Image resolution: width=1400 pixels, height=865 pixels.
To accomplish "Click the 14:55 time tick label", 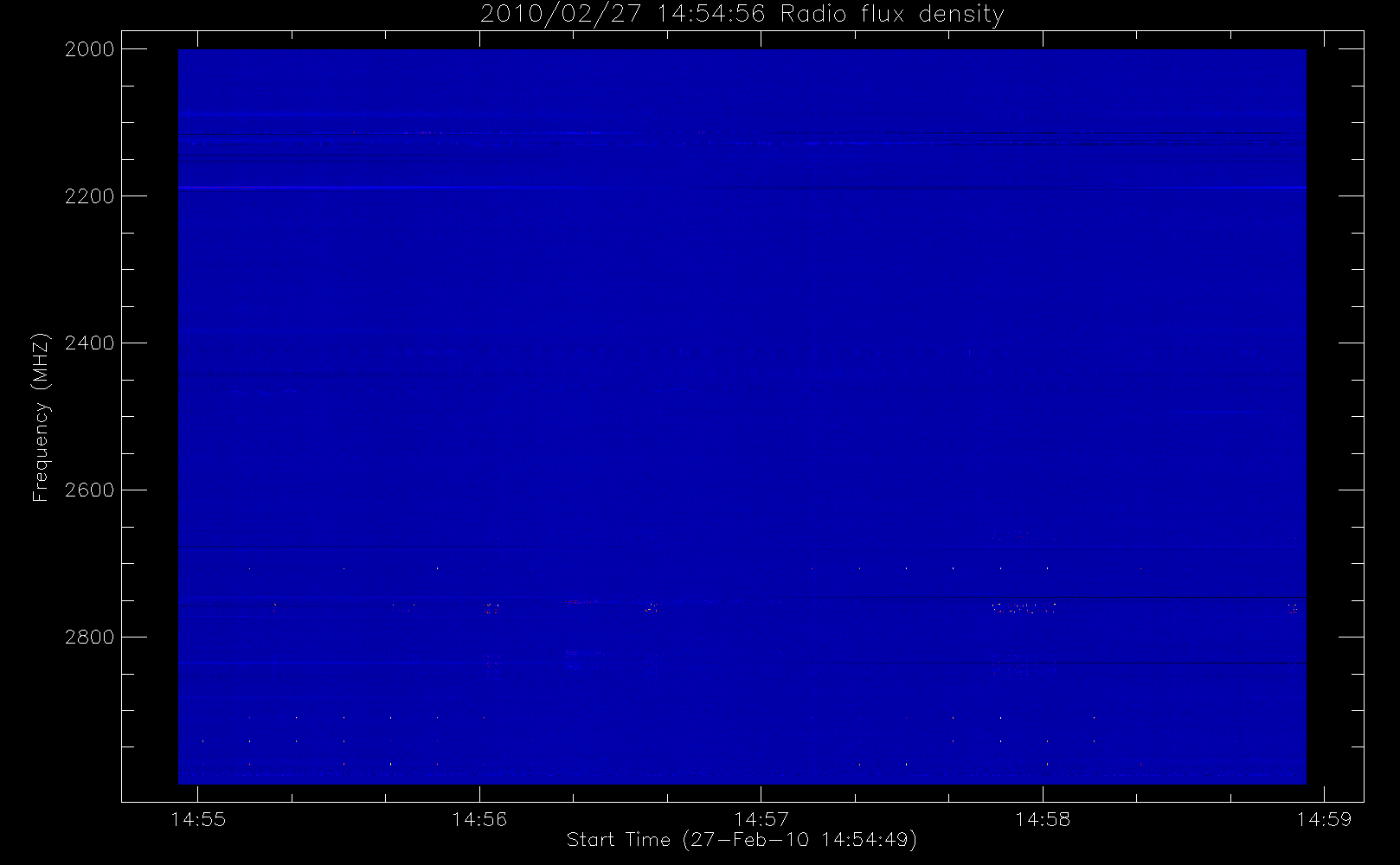I will click(198, 819).
